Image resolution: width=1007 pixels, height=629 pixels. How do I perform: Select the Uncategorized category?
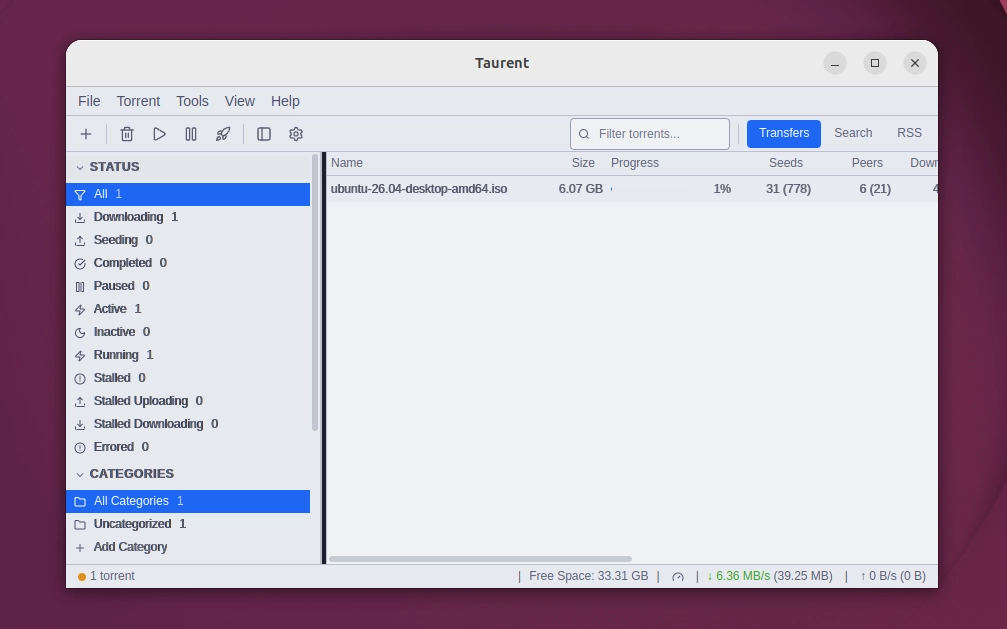188,524
